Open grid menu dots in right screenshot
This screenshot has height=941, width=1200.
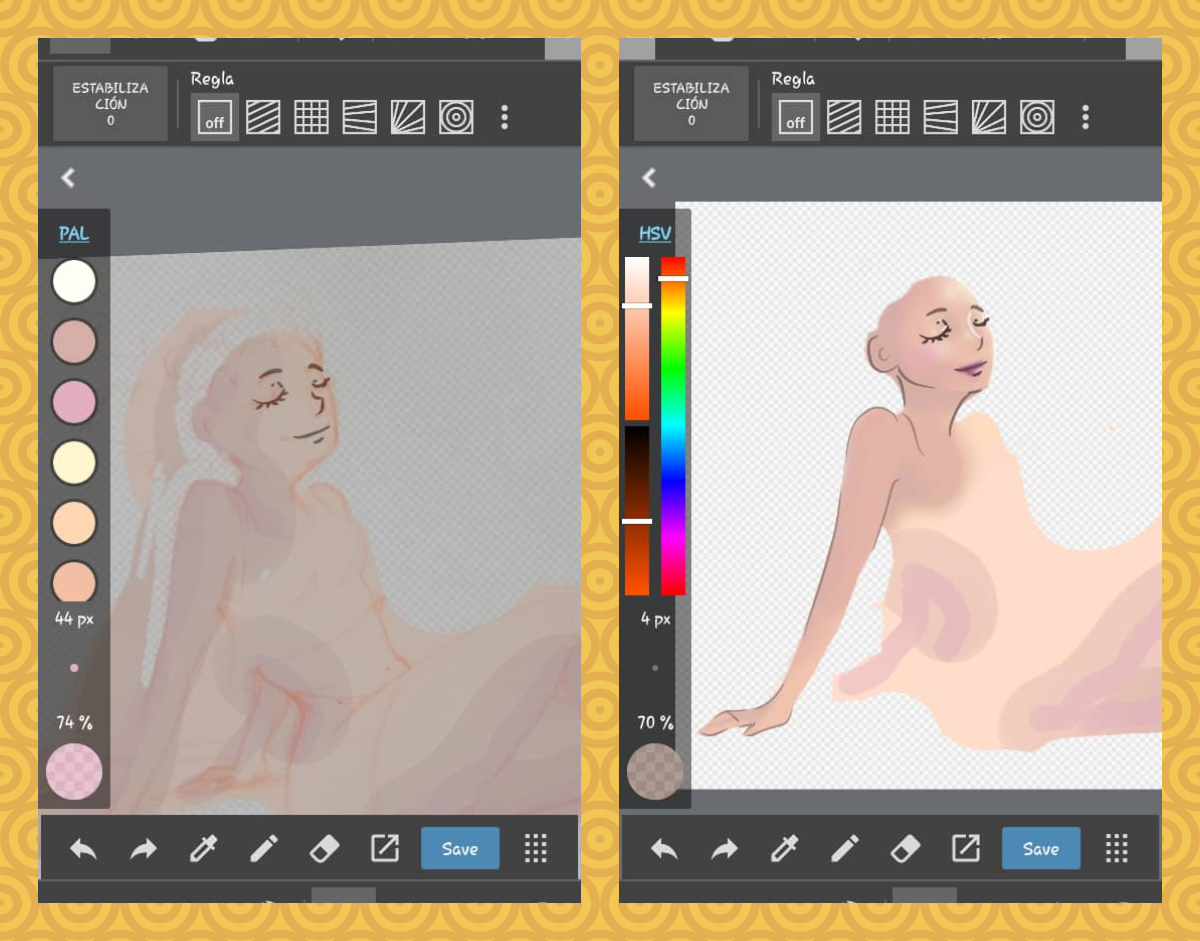click(x=1117, y=849)
